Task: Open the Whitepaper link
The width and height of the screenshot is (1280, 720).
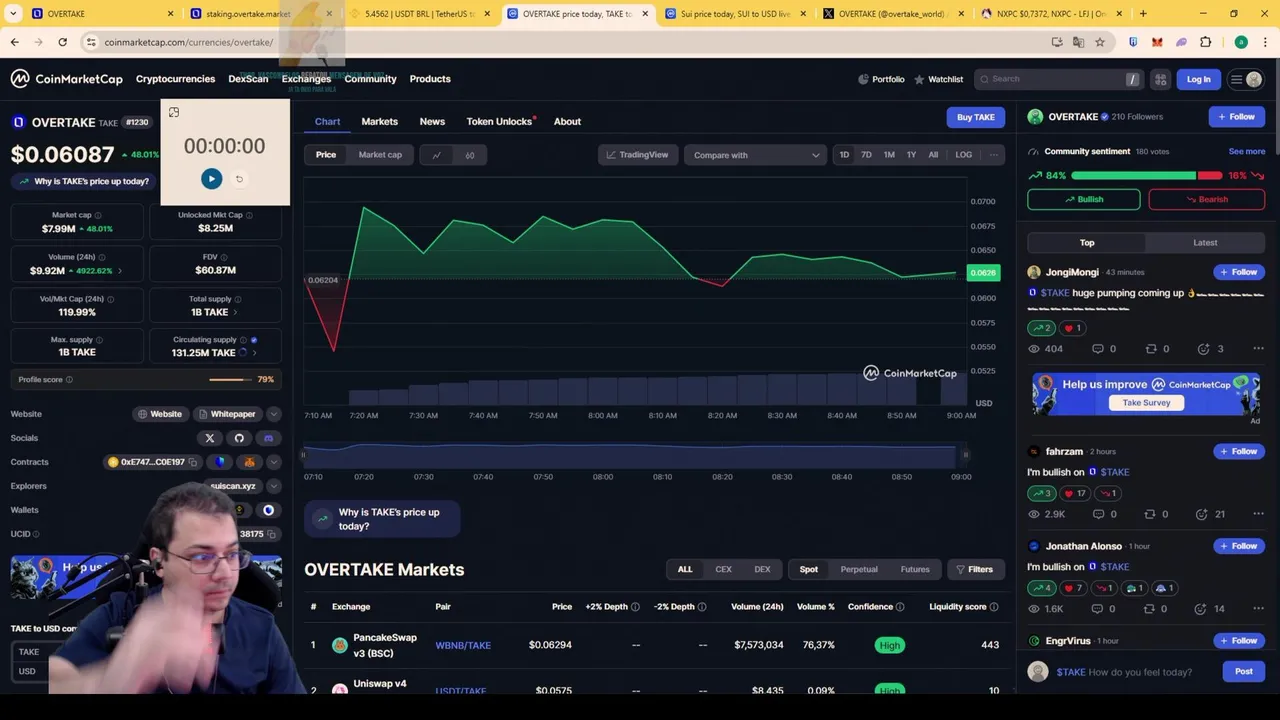Action: [226, 414]
